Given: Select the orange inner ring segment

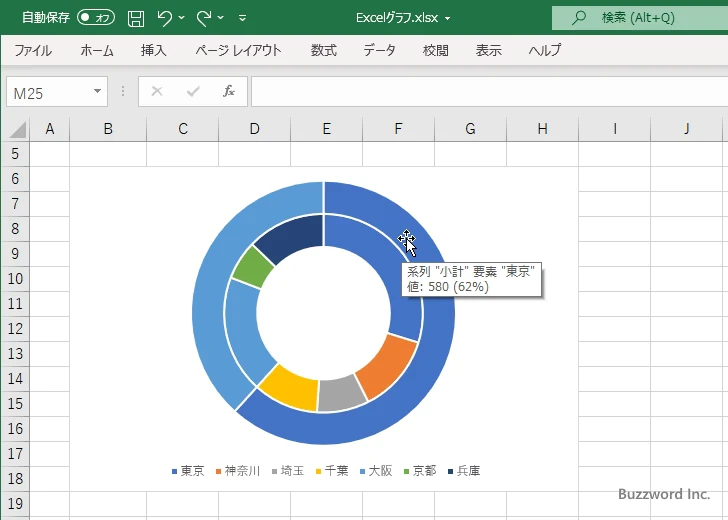Looking at the screenshot, I should [389, 366].
